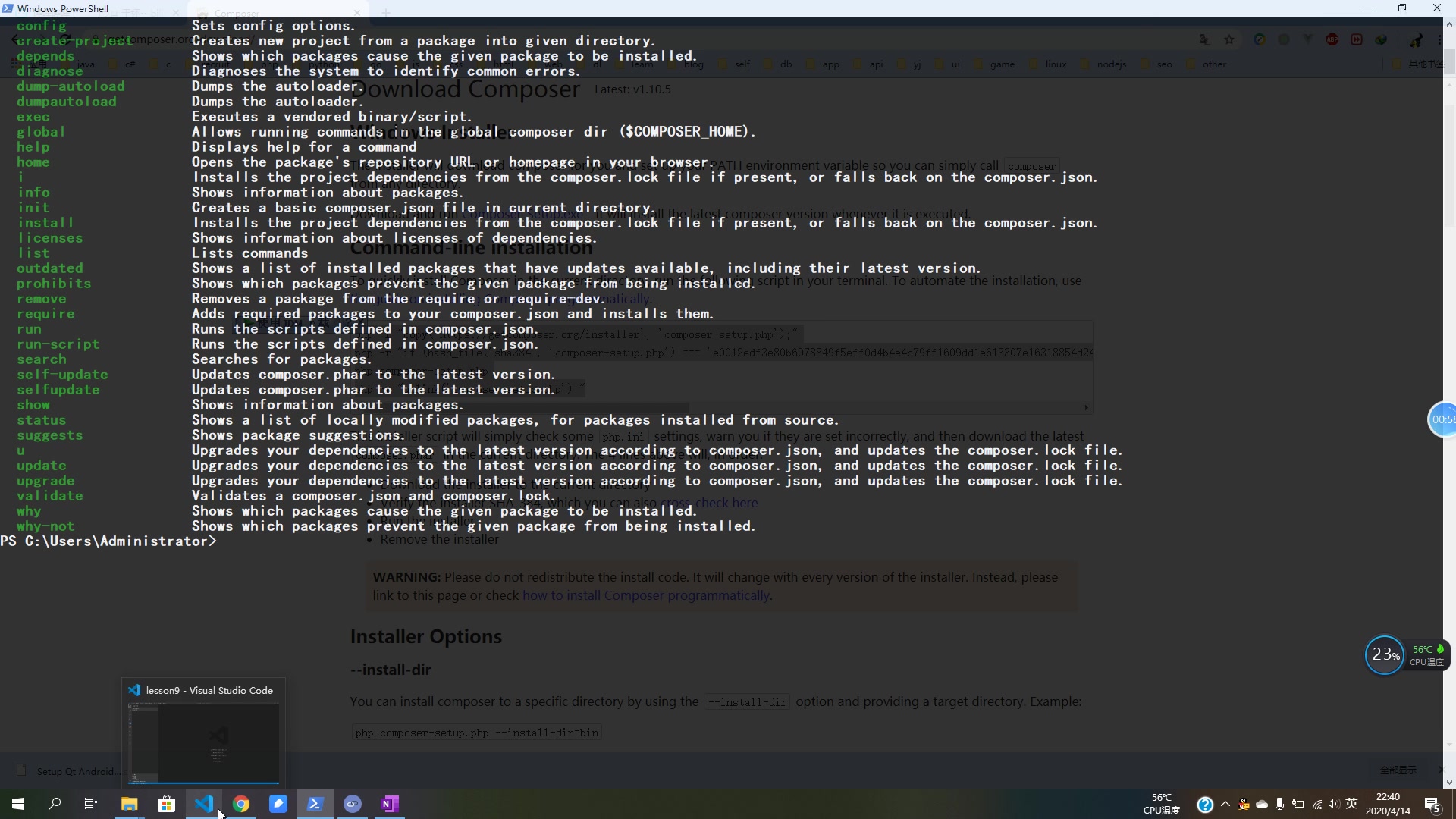Click 'how to install Composer programmatically' link
Image resolution: width=1456 pixels, height=819 pixels.
tap(646, 595)
